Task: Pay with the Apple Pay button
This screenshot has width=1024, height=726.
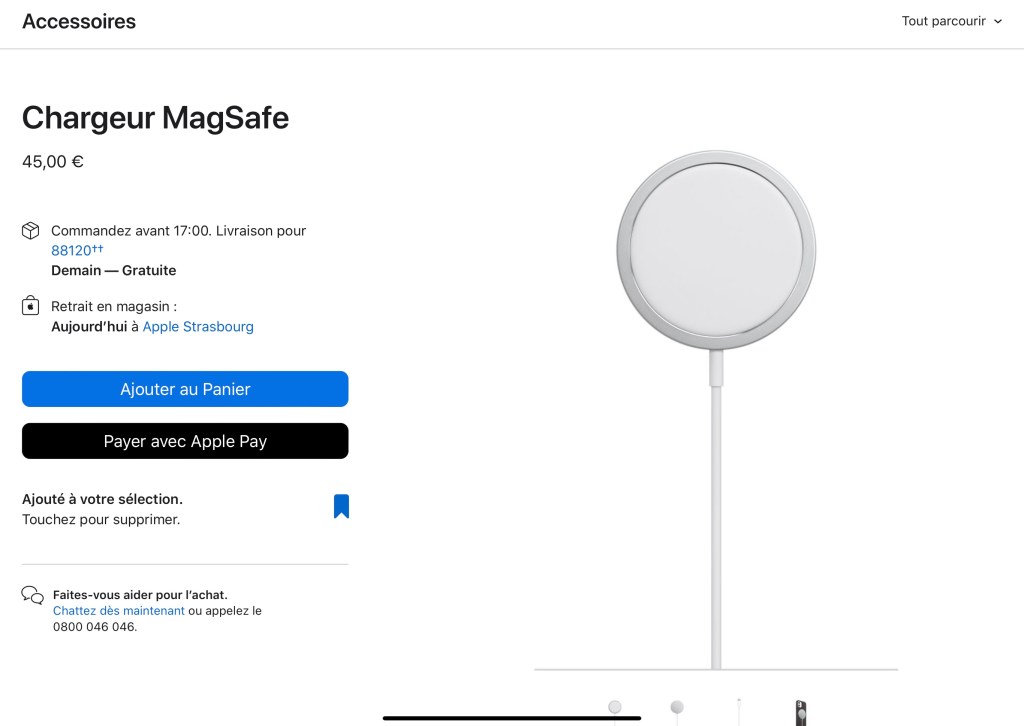Action: (x=185, y=441)
